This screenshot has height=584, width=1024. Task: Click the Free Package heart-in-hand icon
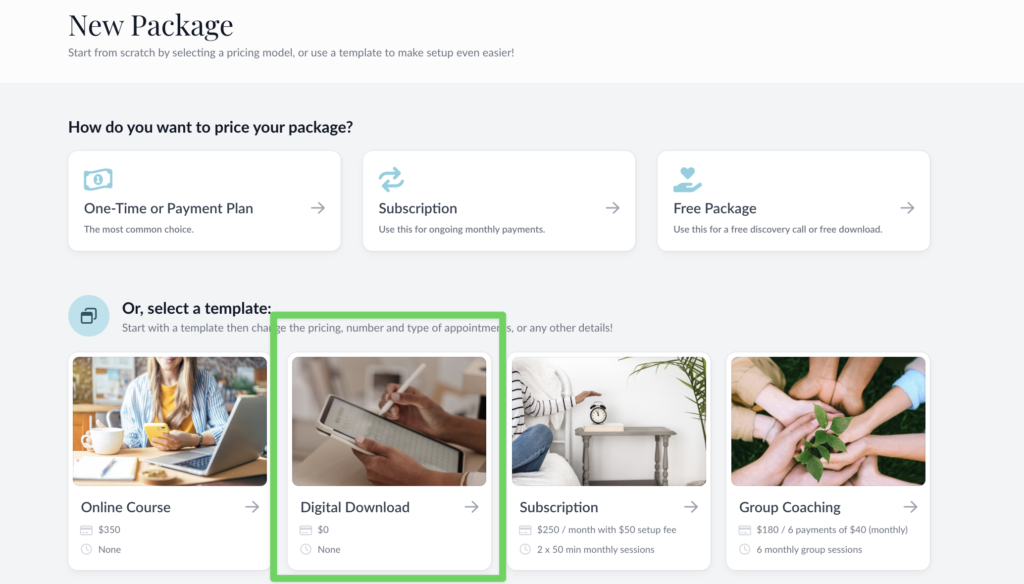[x=688, y=180]
